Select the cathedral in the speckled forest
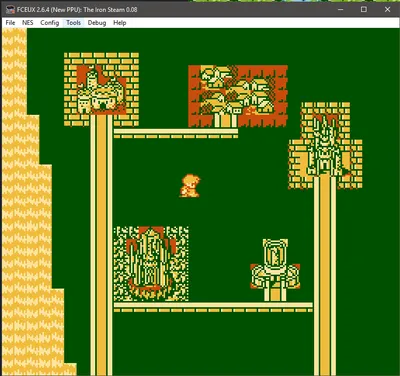The image size is (400, 376). [x=151, y=263]
